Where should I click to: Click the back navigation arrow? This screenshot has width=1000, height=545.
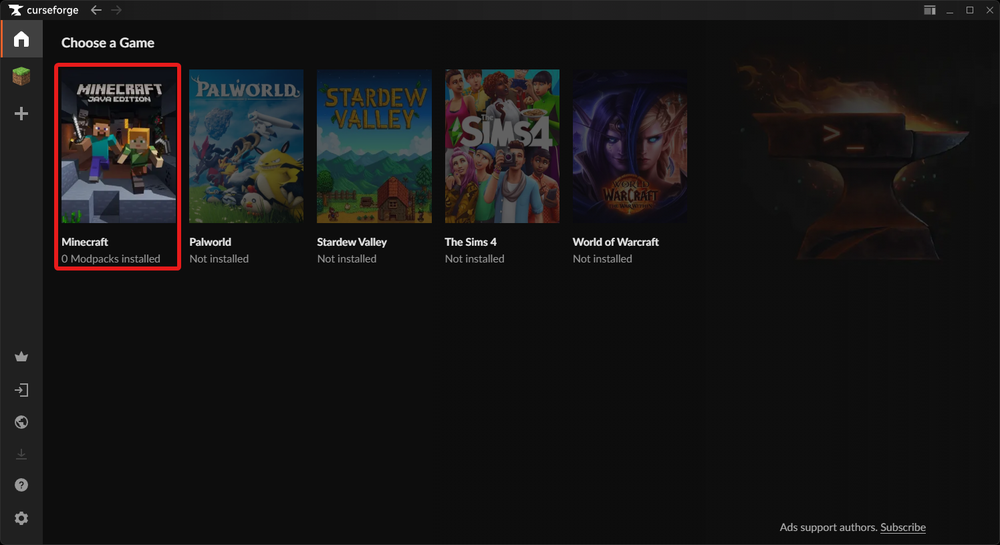click(x=96, y=10)
